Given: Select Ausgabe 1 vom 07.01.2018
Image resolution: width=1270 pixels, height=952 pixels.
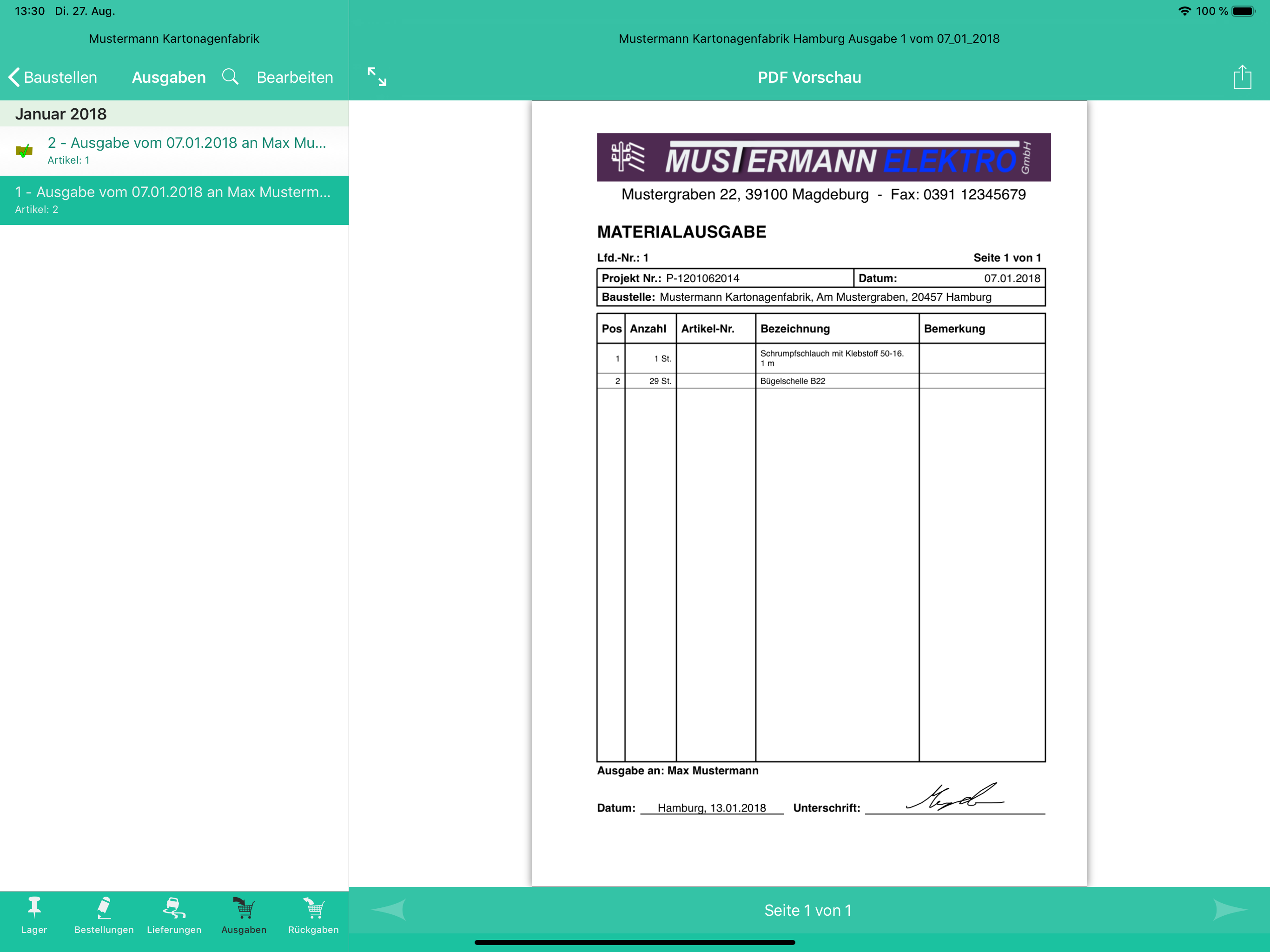Looking at the screenshot, I should pos(174,200).
